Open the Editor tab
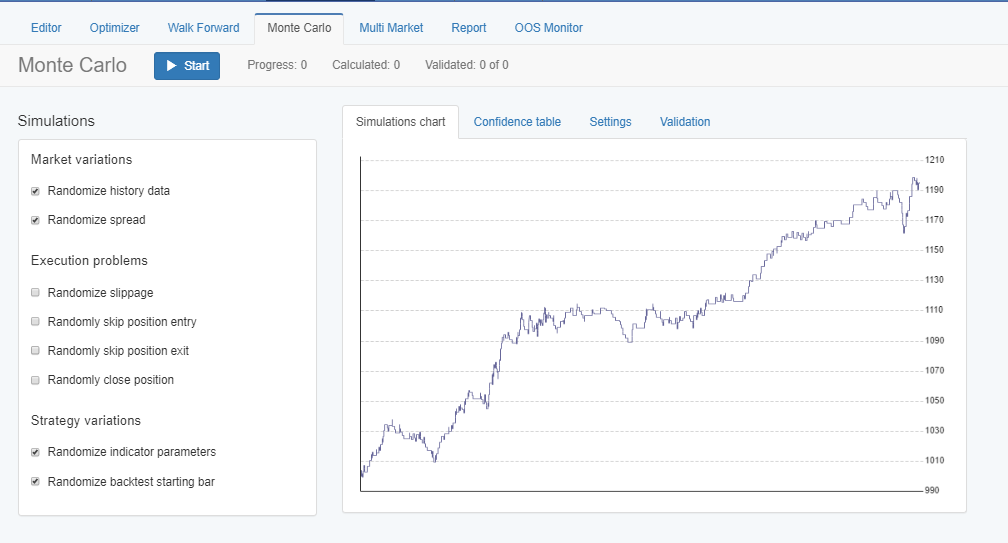 coord(46,28)
